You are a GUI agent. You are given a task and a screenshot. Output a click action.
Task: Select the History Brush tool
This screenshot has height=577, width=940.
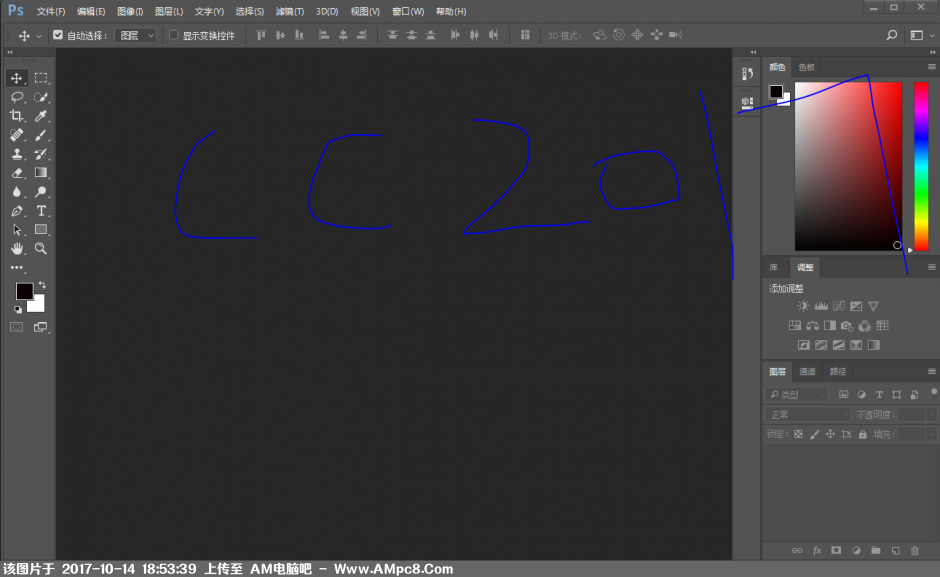point(41,154)
